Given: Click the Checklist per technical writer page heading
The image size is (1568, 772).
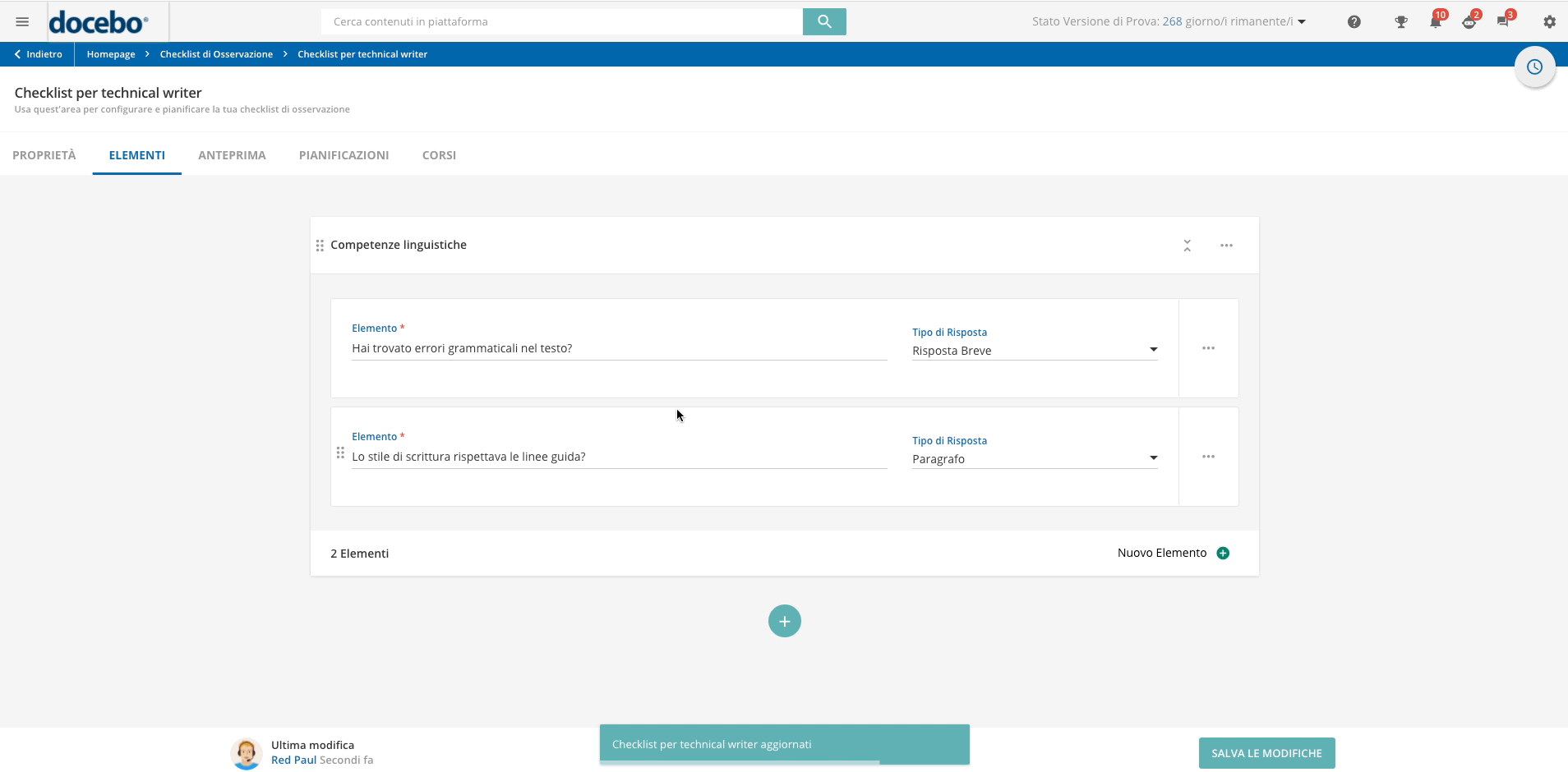Looking at the screenshot, I should pos(108,93).
